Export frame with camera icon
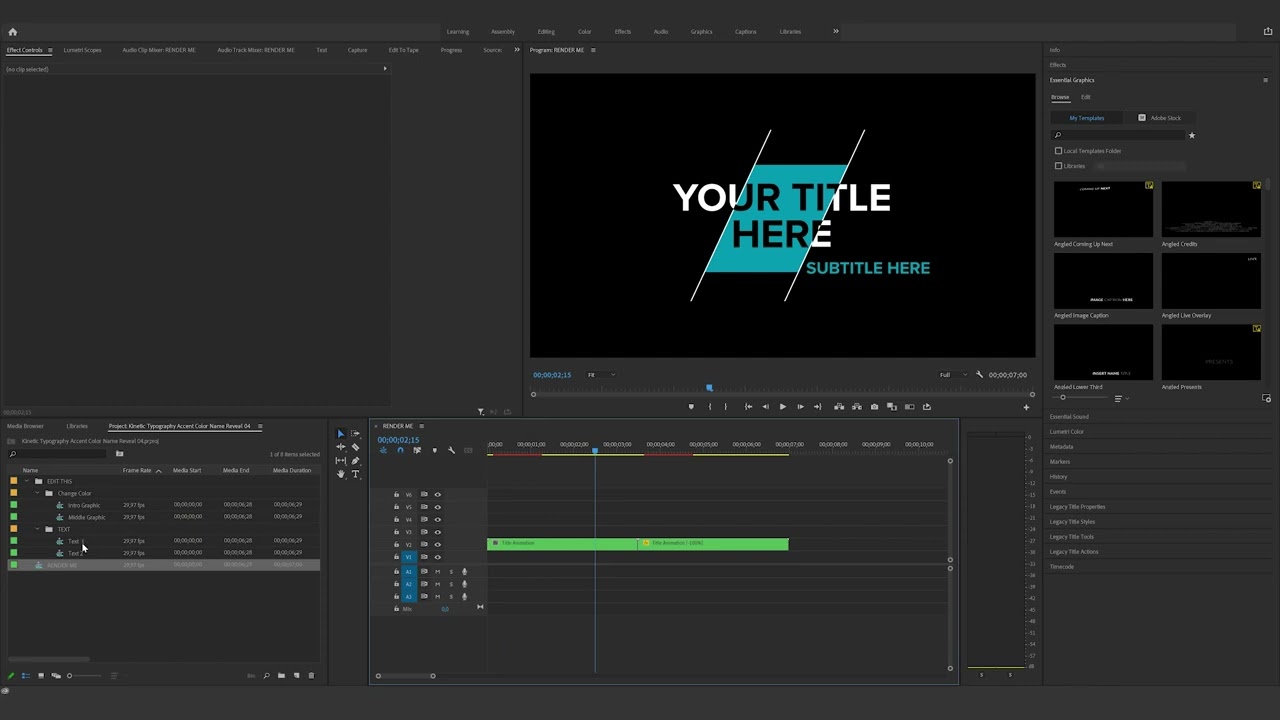The image size is (1280, 720). 874,407
